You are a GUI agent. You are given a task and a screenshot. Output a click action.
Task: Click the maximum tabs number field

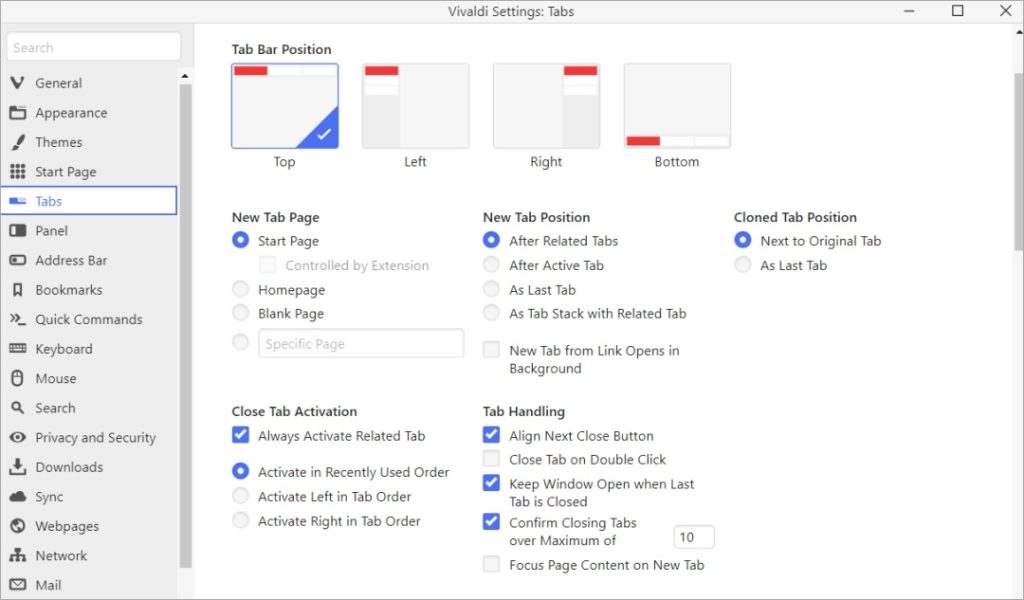coord(694,537)
